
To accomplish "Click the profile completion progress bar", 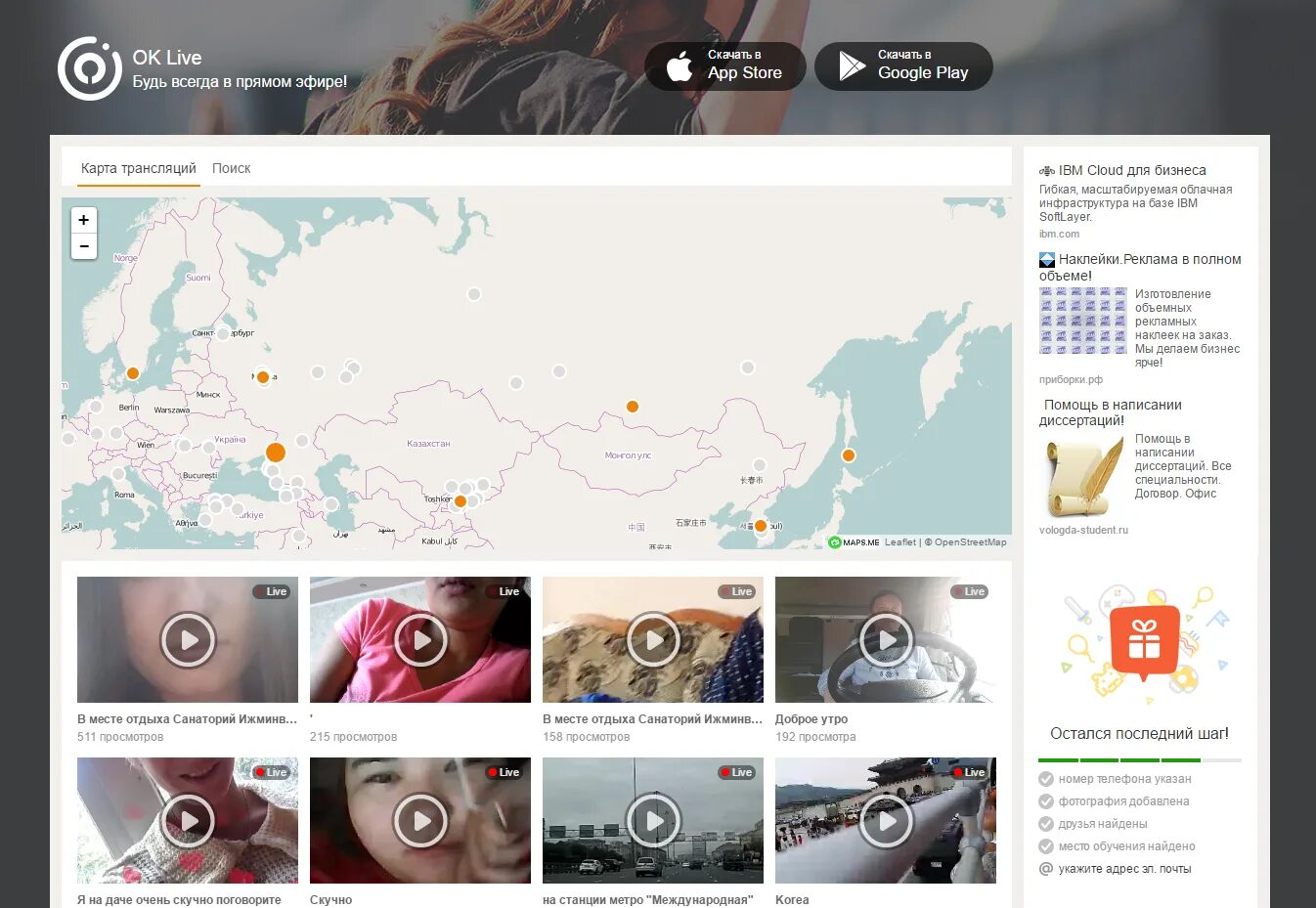I will click(1140, 759).
